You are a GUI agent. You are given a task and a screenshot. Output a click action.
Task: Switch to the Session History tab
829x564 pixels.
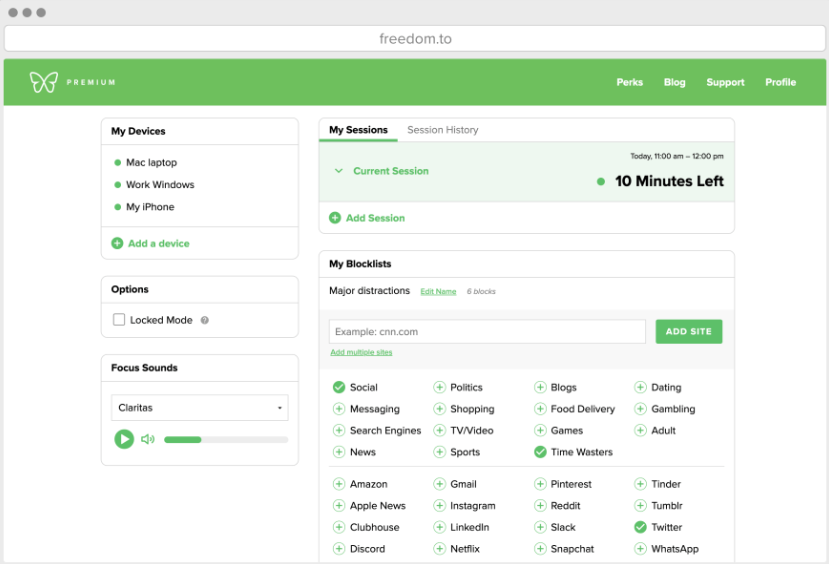pyautogui.click(x=443, y=130)
